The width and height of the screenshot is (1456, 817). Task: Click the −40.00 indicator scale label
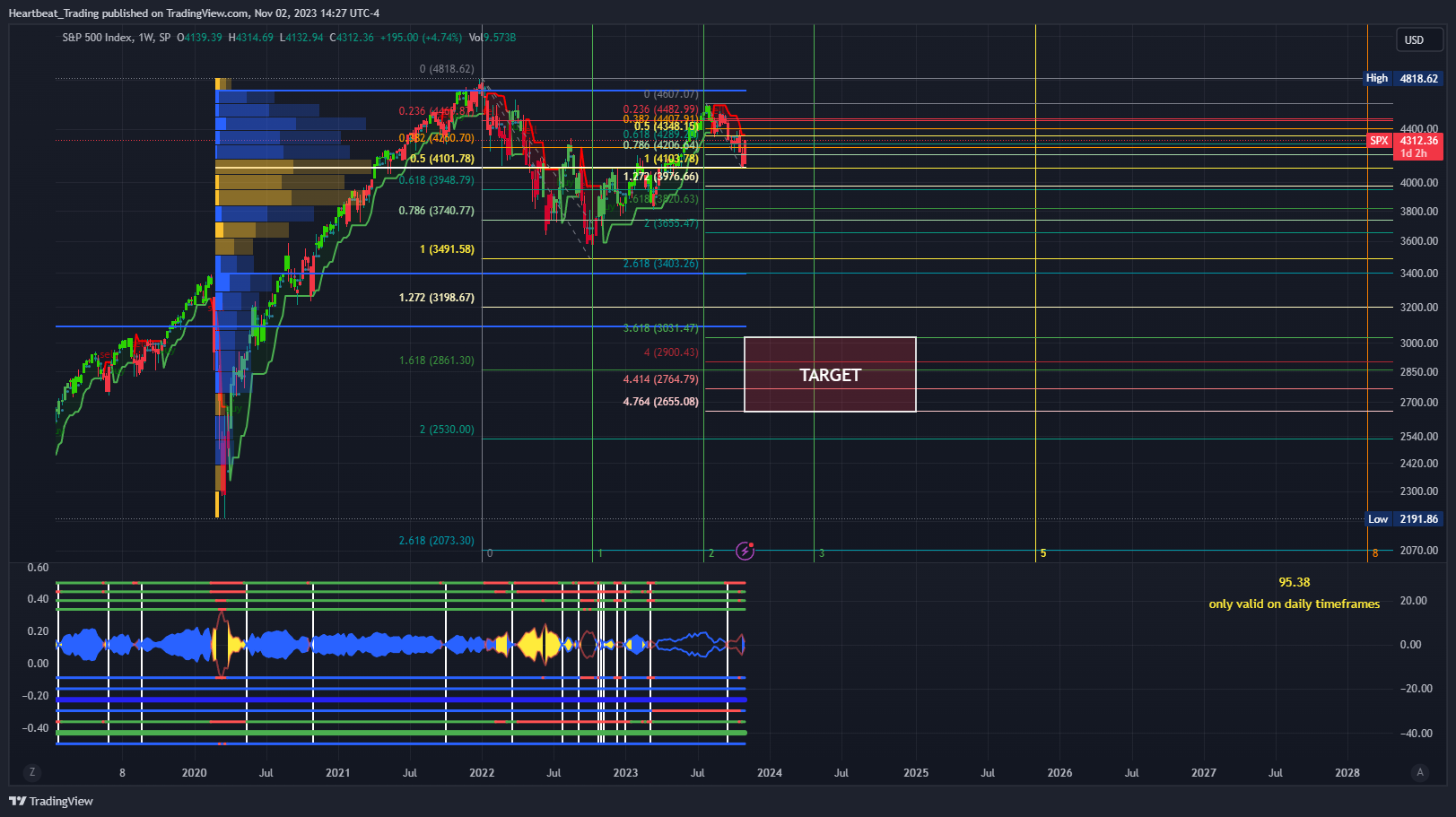tap(1417, 734)
